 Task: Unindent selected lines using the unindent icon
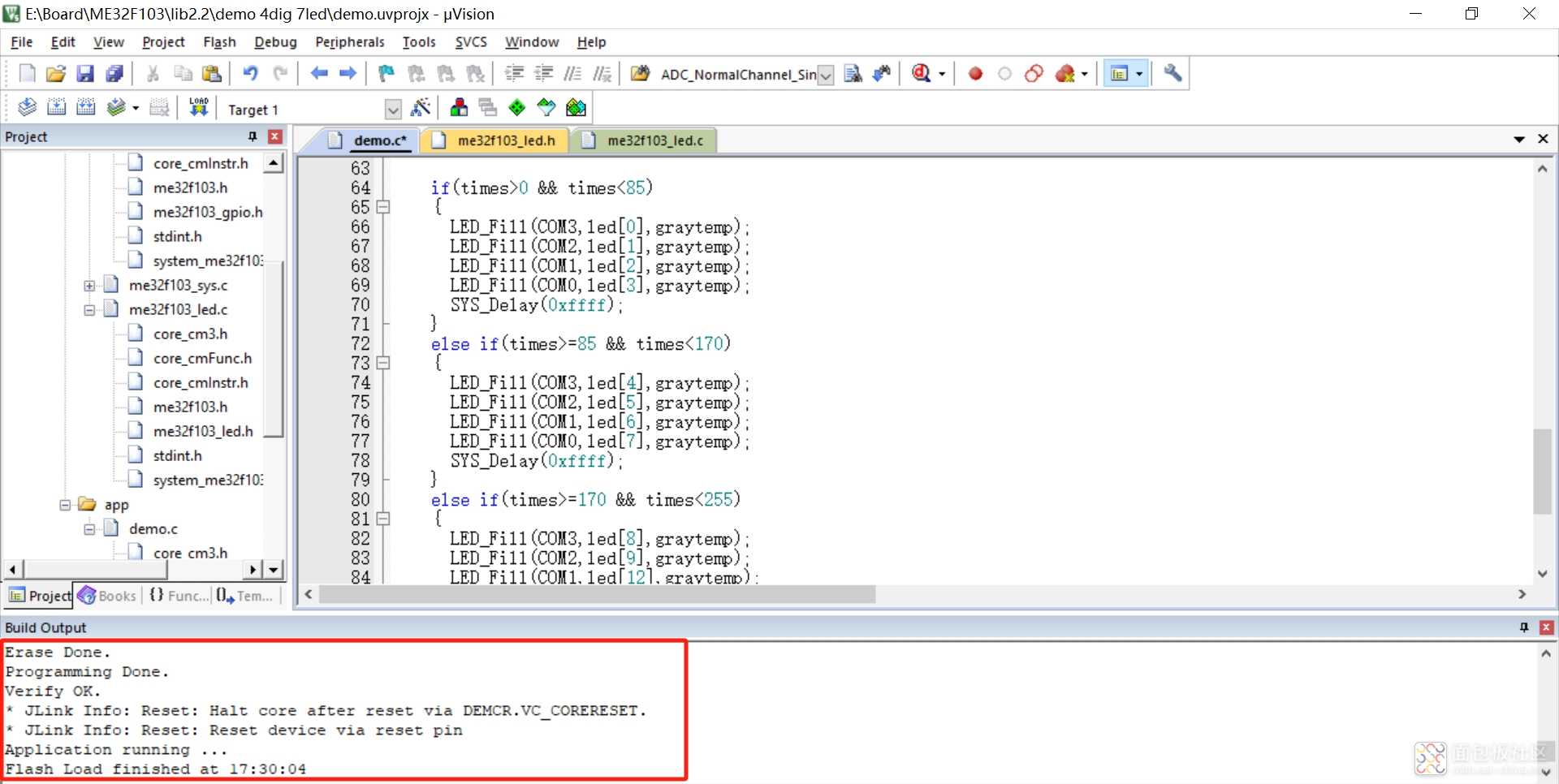(x=543, y=74)
